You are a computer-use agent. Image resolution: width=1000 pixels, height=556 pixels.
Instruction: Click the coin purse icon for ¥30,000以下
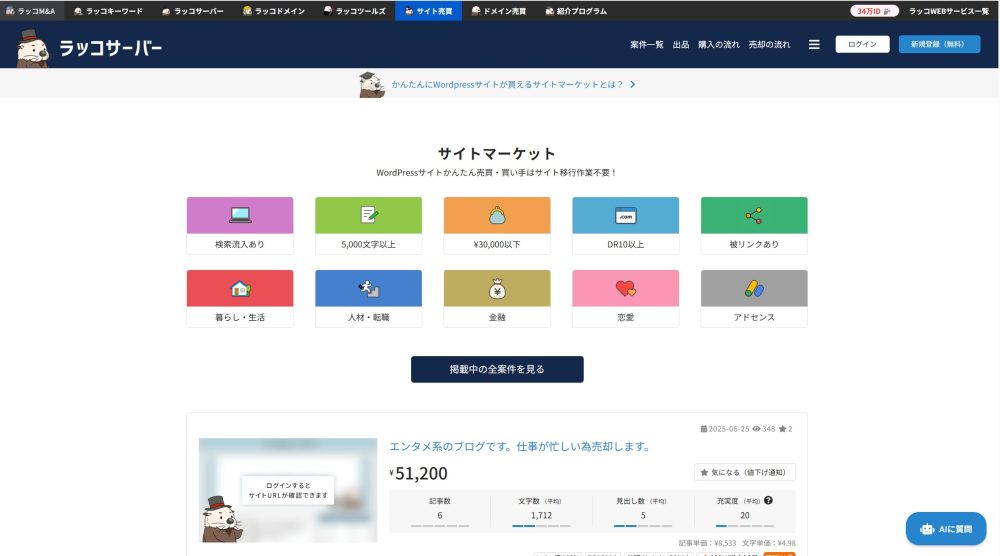coord(497,215)
